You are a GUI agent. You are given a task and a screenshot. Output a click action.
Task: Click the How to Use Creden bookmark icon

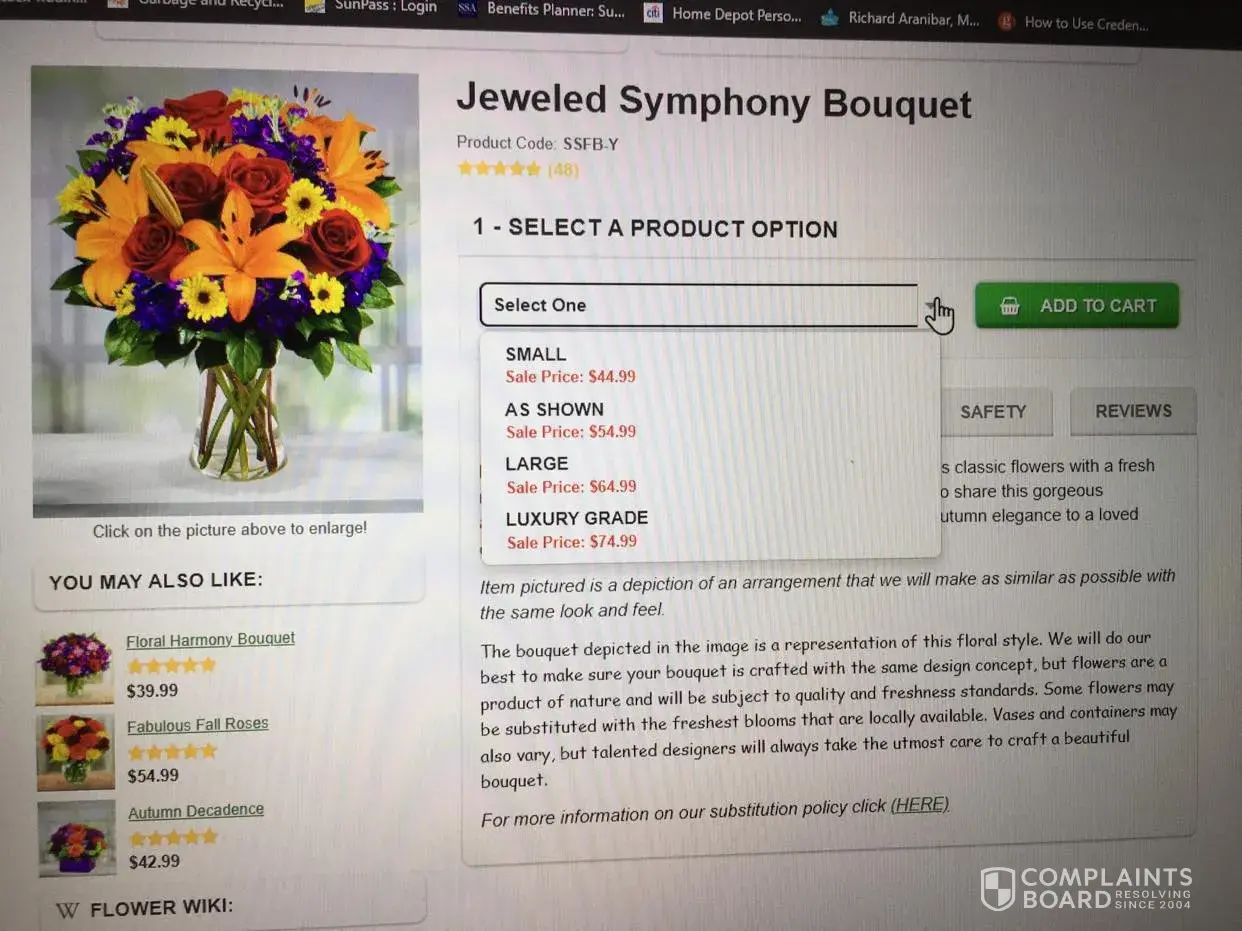point(1006,22)
